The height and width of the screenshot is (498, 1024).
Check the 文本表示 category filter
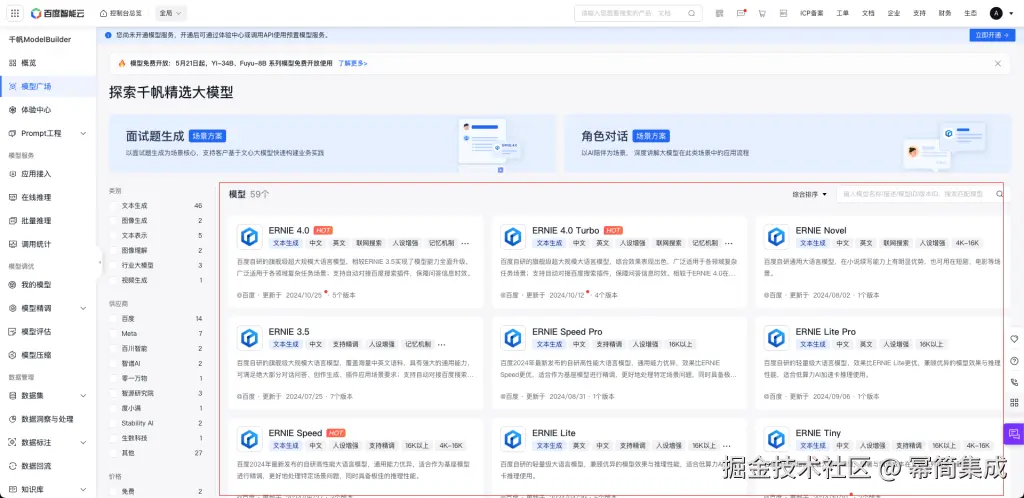(114, 236)
